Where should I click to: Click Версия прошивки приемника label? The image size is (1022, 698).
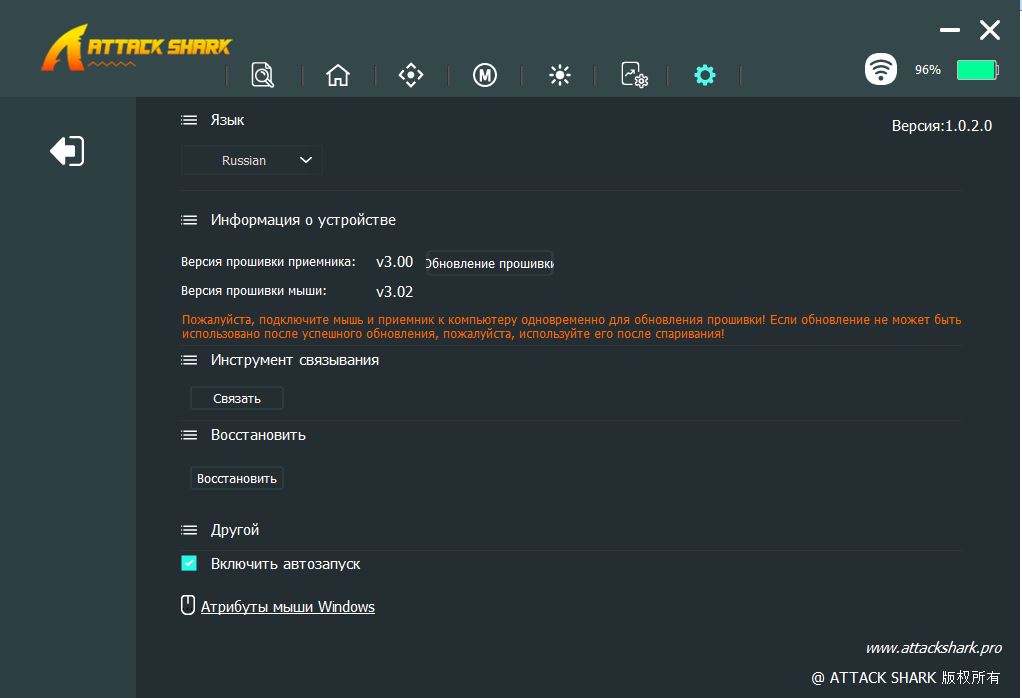coord(268,262)
